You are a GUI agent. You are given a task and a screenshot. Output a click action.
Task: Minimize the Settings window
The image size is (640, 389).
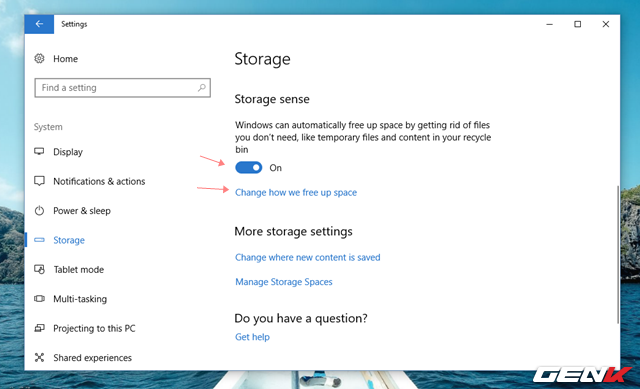click(x=550, y=24)
